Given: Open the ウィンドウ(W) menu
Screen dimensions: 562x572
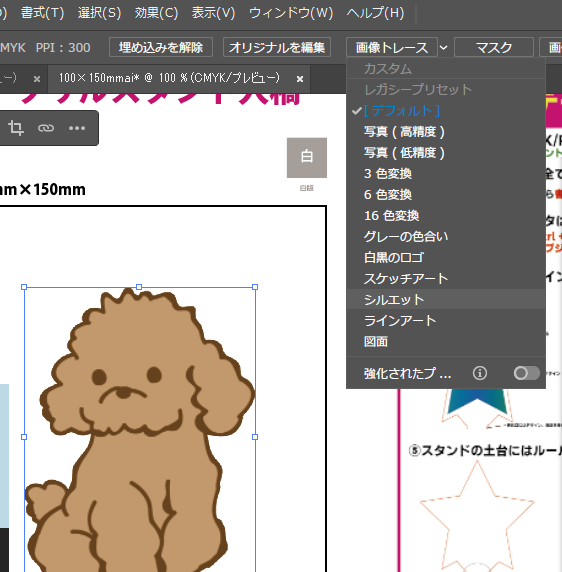Looking at the screenshot, I should pos(291,13).
